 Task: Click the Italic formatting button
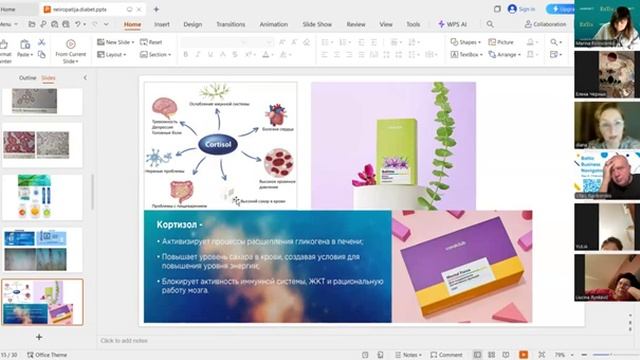pos(198,54)
